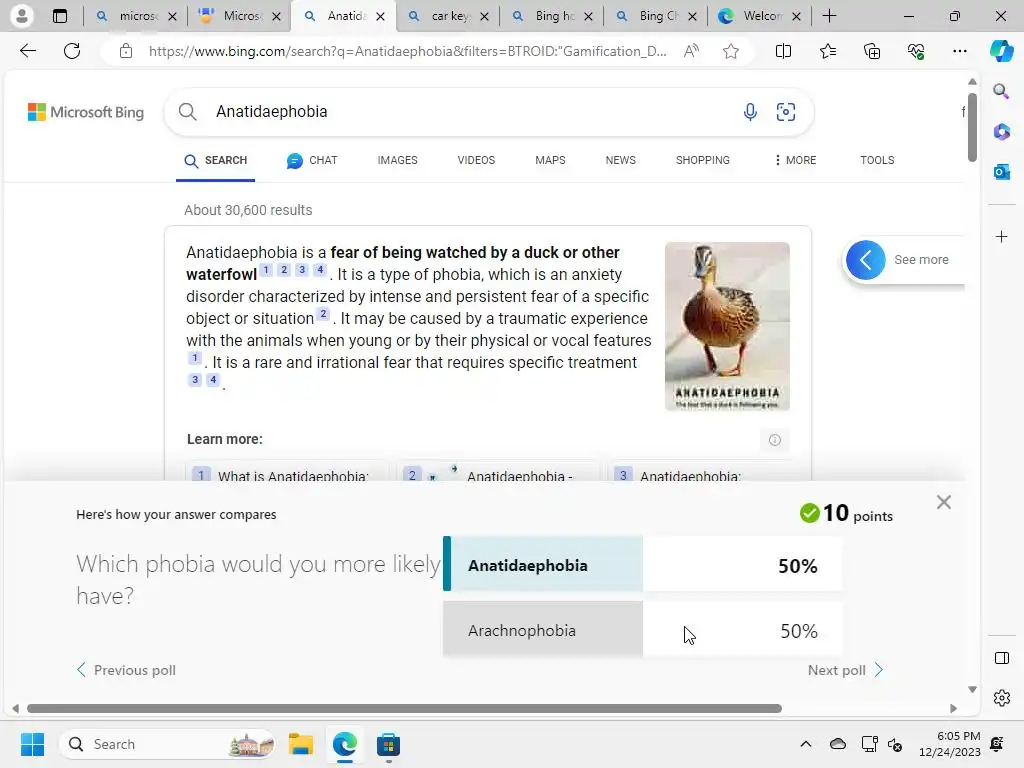Screen dimensions: 1024x768
Task: Open a new browser tab
Action: [829, 16]
